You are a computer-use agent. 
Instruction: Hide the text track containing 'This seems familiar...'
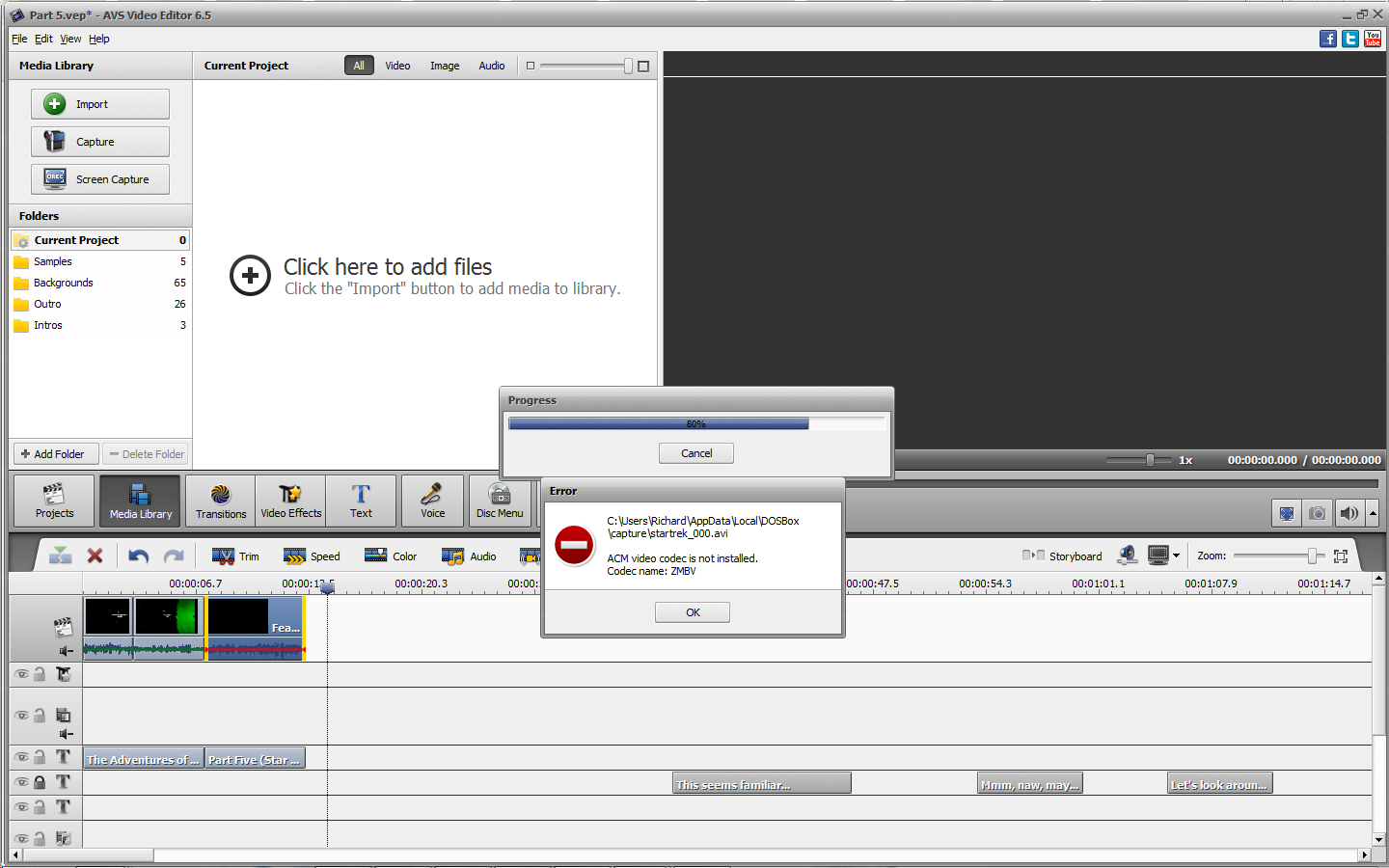point(21,782)
